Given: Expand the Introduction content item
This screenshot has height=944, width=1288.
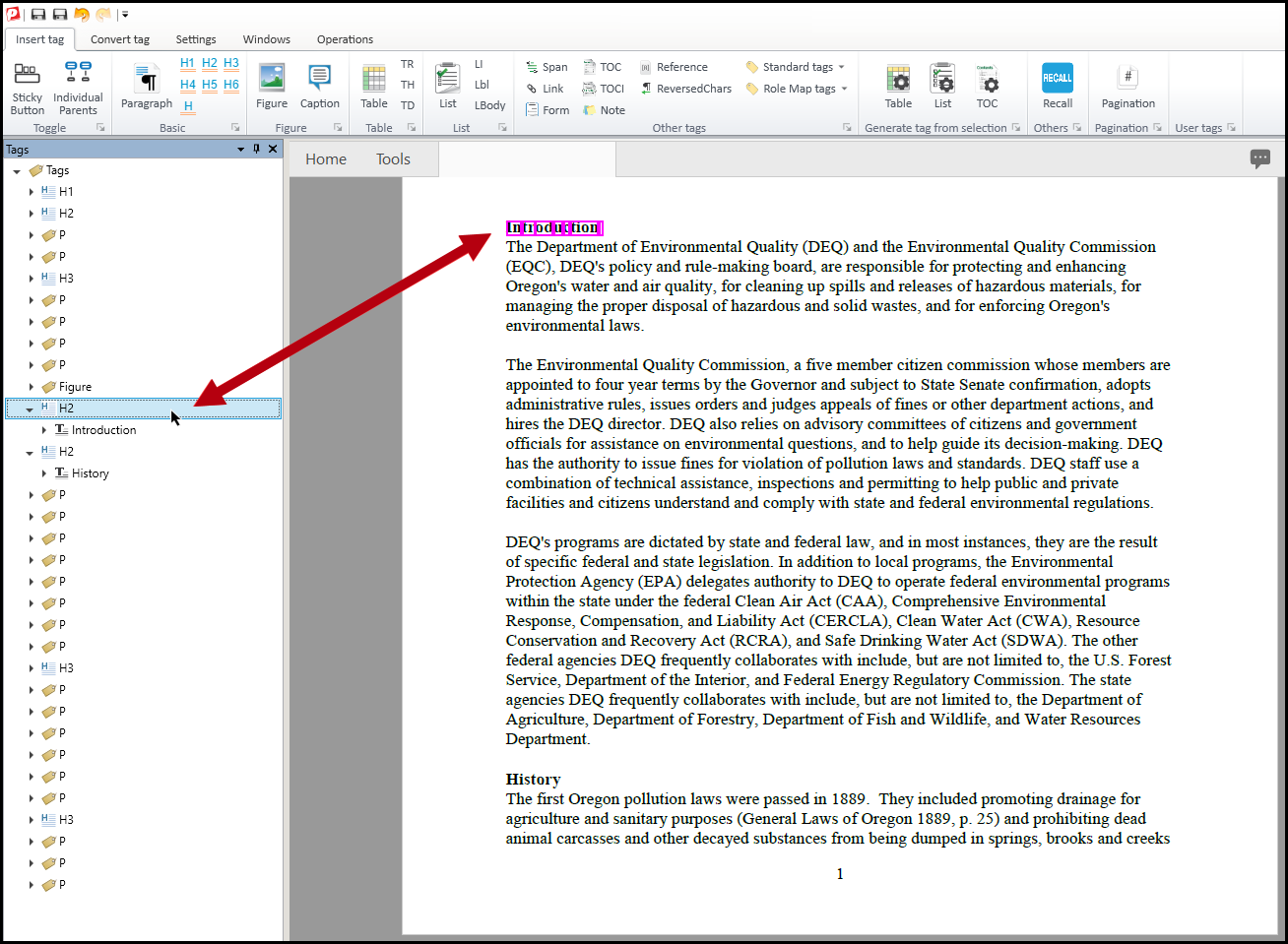Looking at the screenshot, I should 44,430.
